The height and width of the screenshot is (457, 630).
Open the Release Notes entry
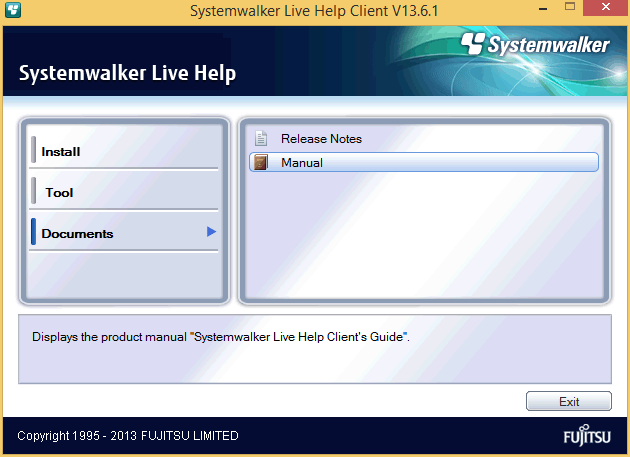pos(424,139)
